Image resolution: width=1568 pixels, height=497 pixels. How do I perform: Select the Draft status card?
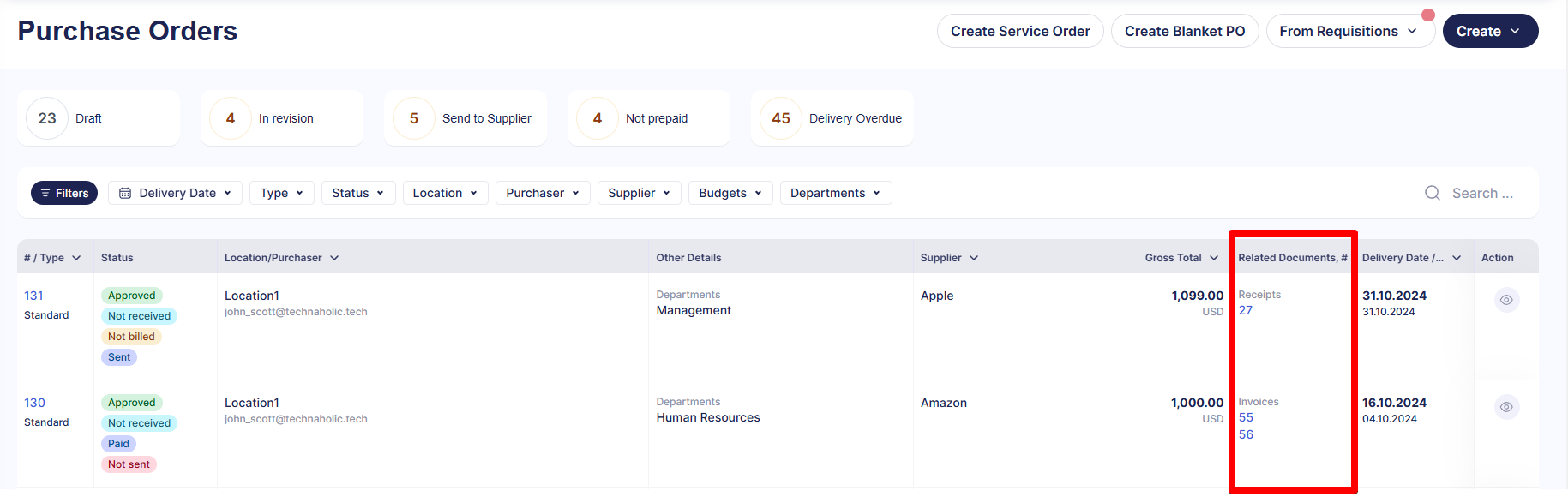click(98, 118)
